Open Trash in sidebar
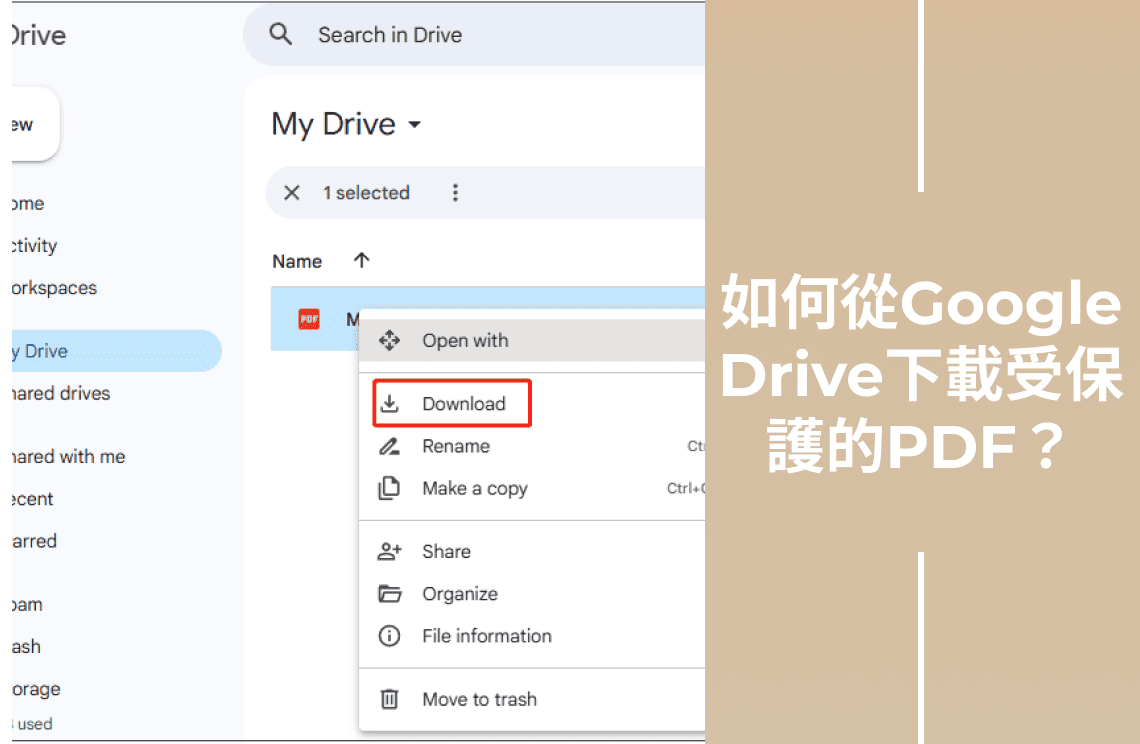The image size is (1140, 744). click(26, 647)
